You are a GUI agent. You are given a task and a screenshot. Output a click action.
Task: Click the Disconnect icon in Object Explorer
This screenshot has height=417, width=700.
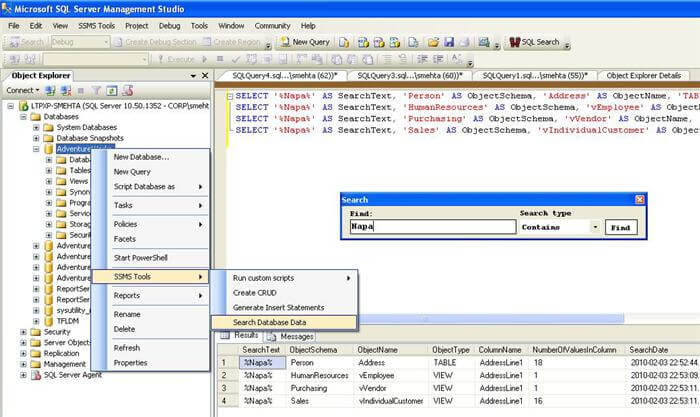click(x=66, y=91)
